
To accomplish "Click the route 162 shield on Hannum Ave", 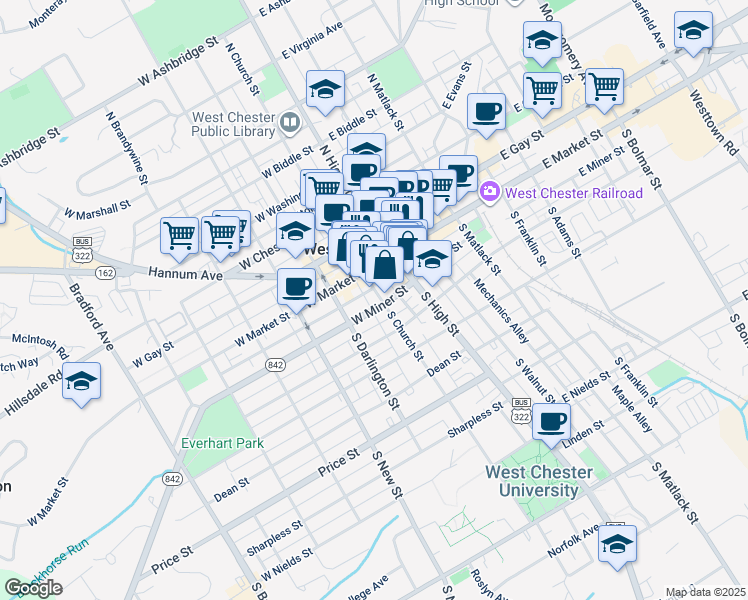I will coord(105,273).
